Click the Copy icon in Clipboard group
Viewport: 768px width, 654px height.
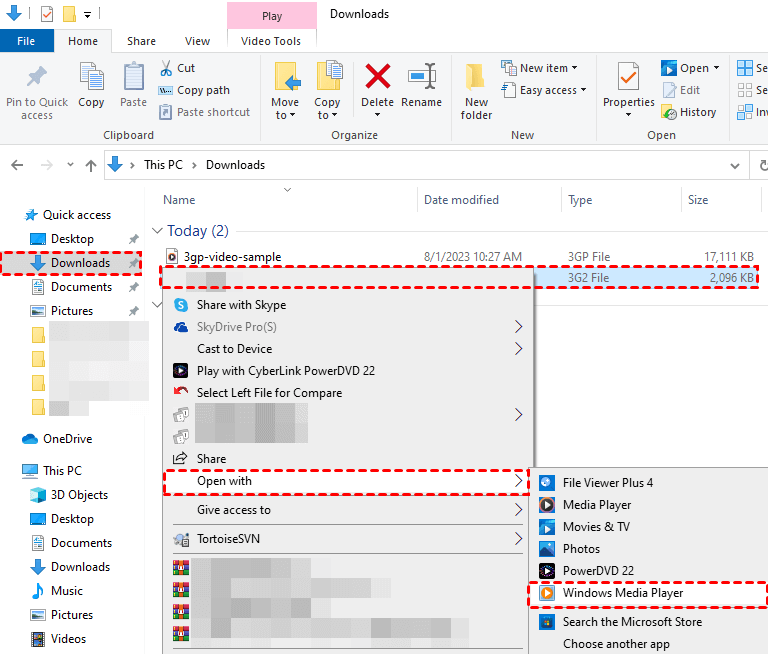pos(92,76)
